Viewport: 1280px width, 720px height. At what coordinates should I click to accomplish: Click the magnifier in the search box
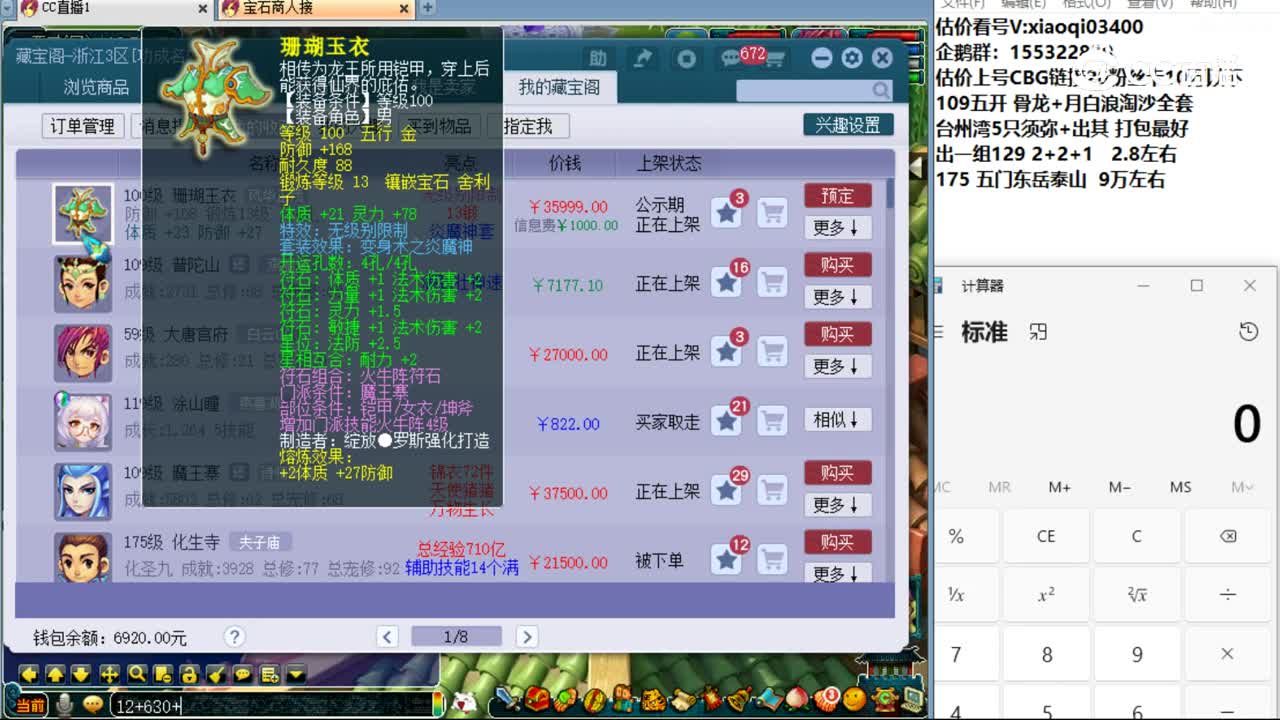tap(880, 90)
